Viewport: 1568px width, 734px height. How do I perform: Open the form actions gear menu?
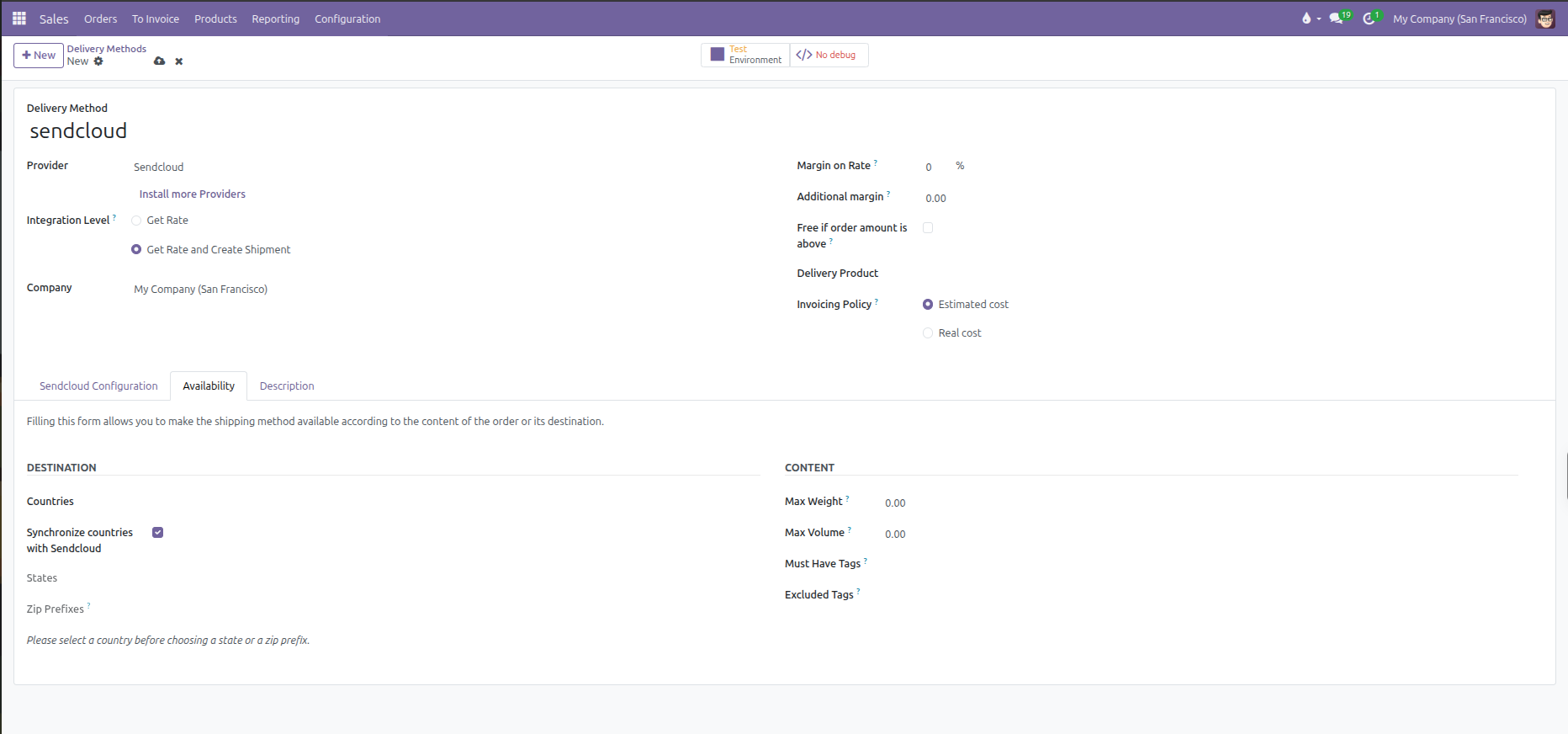(x=98, y=61)
